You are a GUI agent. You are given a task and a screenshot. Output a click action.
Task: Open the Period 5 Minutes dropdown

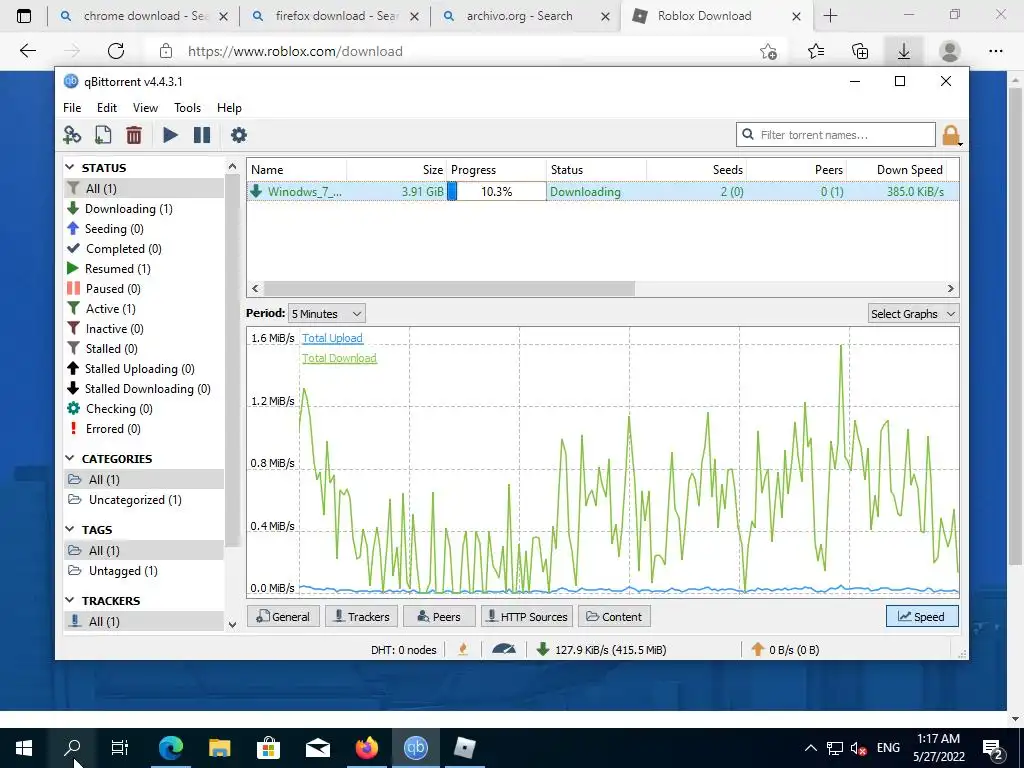coord(327,313)
